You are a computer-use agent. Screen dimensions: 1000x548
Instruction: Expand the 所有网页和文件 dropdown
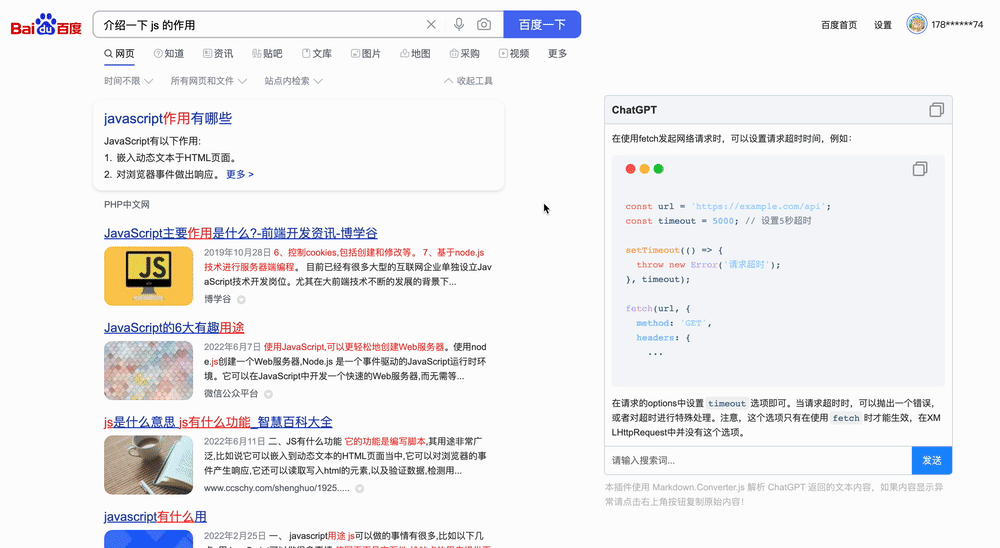tap(209, 81)
